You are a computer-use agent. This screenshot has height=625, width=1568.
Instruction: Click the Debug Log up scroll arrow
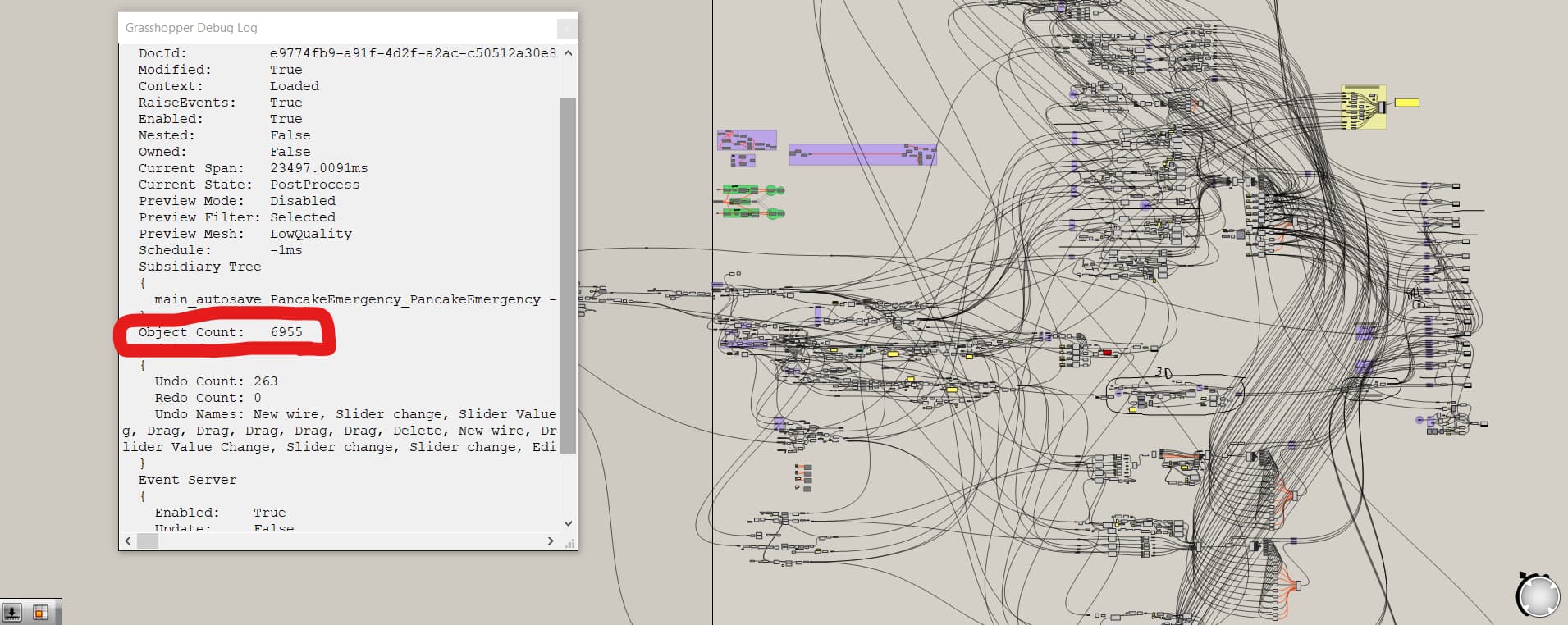point(568,52)
